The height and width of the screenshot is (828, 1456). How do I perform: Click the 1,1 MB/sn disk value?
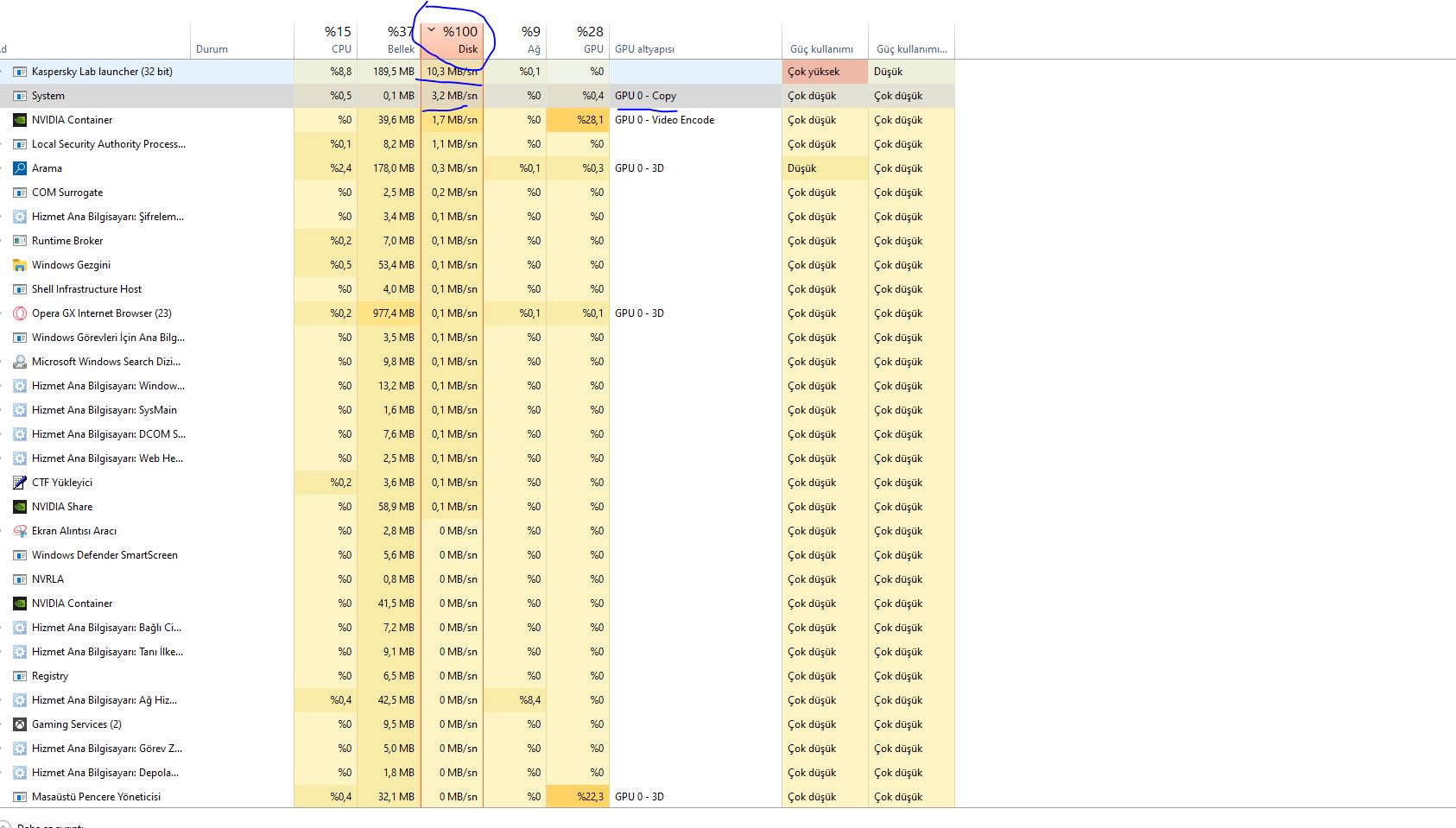(454, 144)
